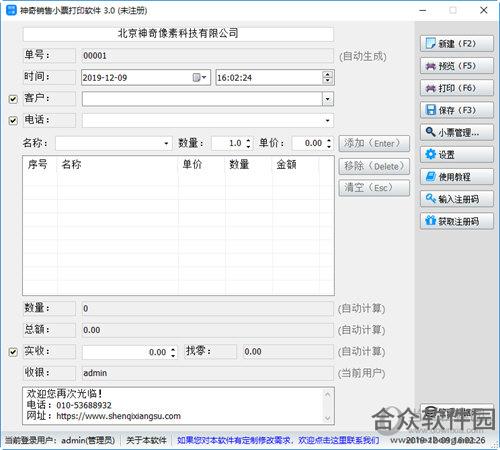Open the 使用教程 tutorial
This screenshot has height=450, width=500.
tap(457, 177)
